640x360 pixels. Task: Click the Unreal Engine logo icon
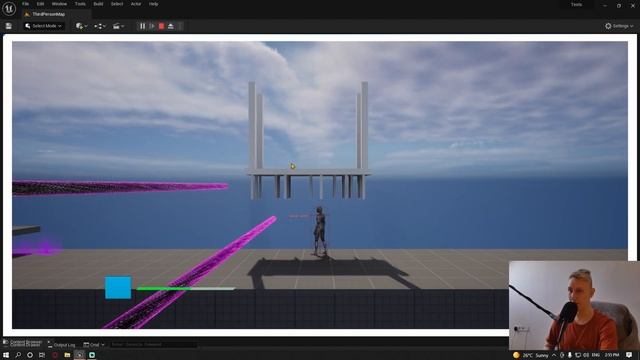(9, 8)
